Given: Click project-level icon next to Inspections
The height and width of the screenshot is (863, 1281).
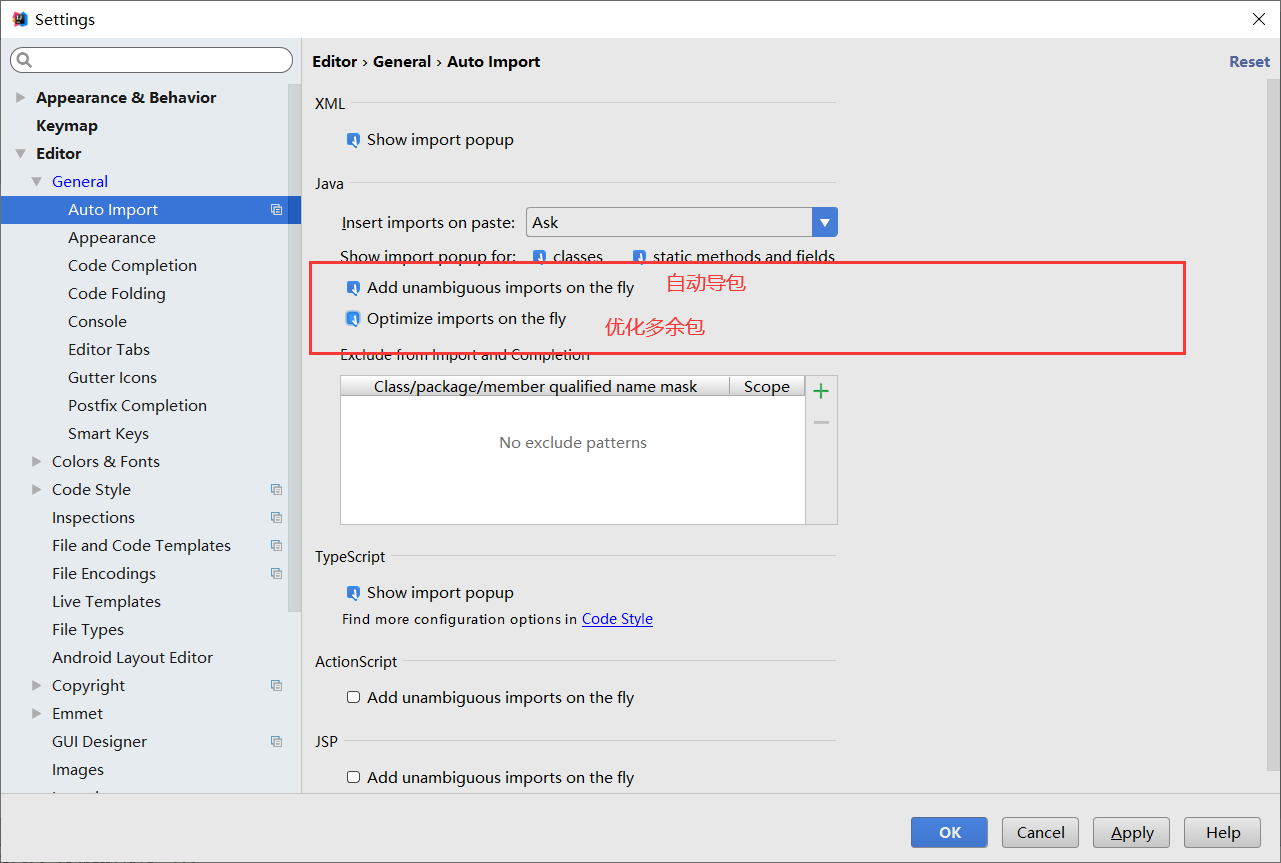Looking at the screenshot, I should [x=276, y=518].
